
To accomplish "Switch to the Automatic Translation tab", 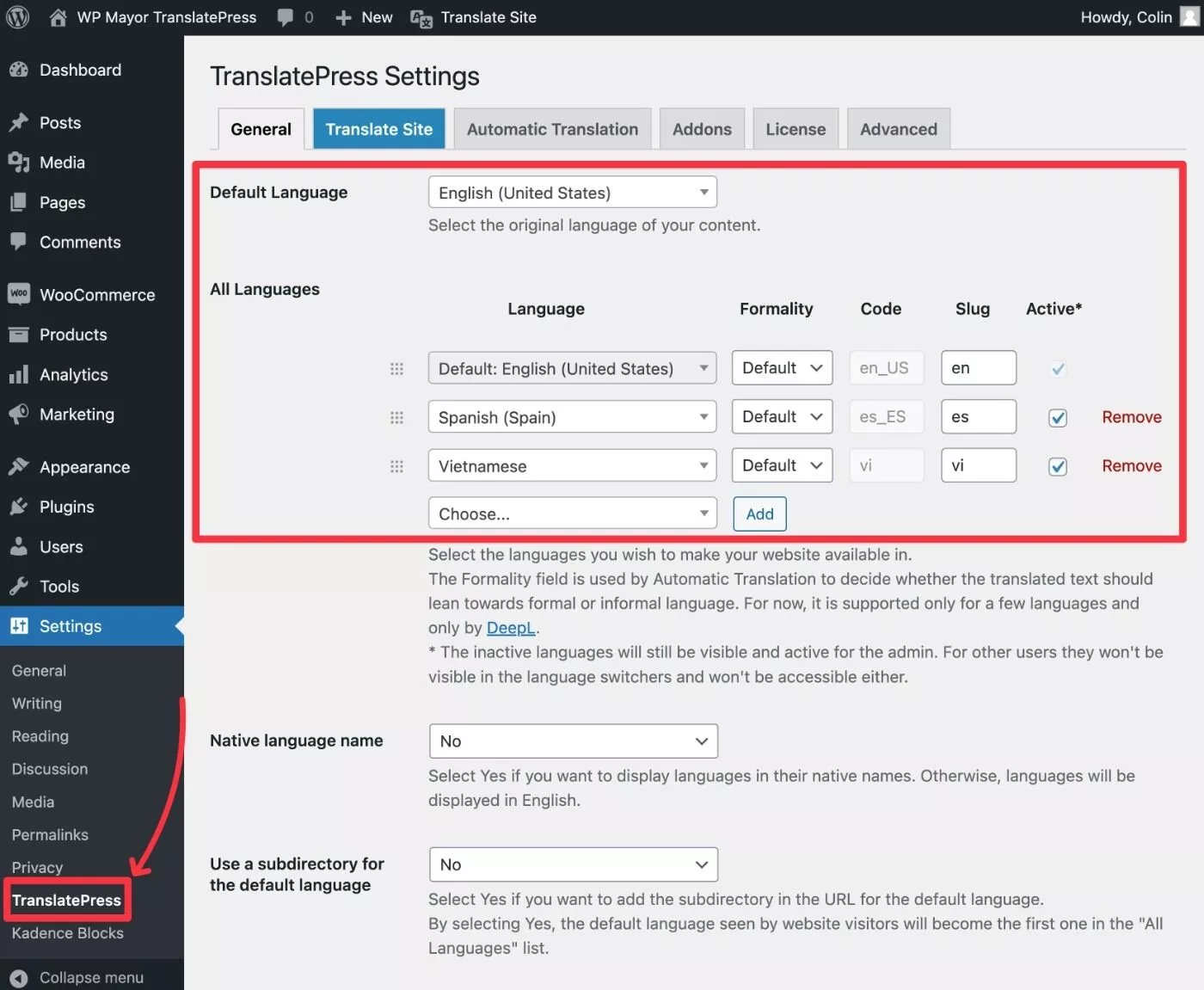I will (x=552, y=129).
